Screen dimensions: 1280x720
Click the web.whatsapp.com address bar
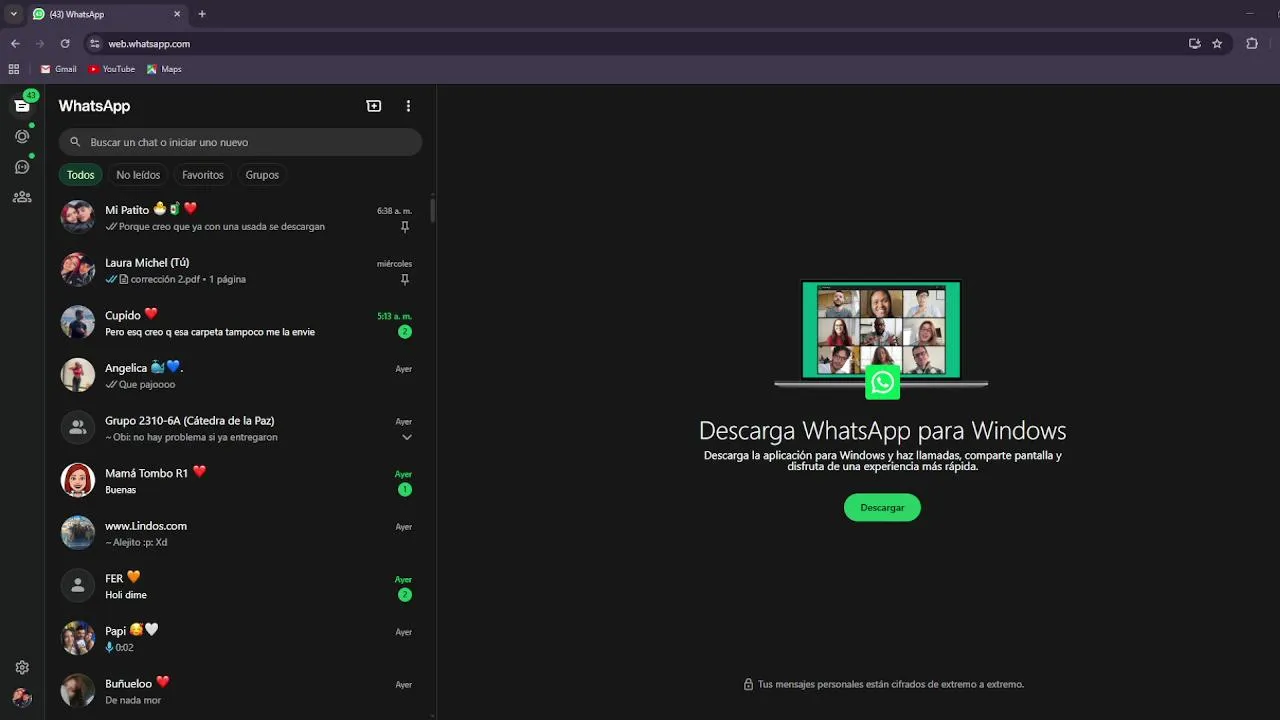tap(149, 44)
